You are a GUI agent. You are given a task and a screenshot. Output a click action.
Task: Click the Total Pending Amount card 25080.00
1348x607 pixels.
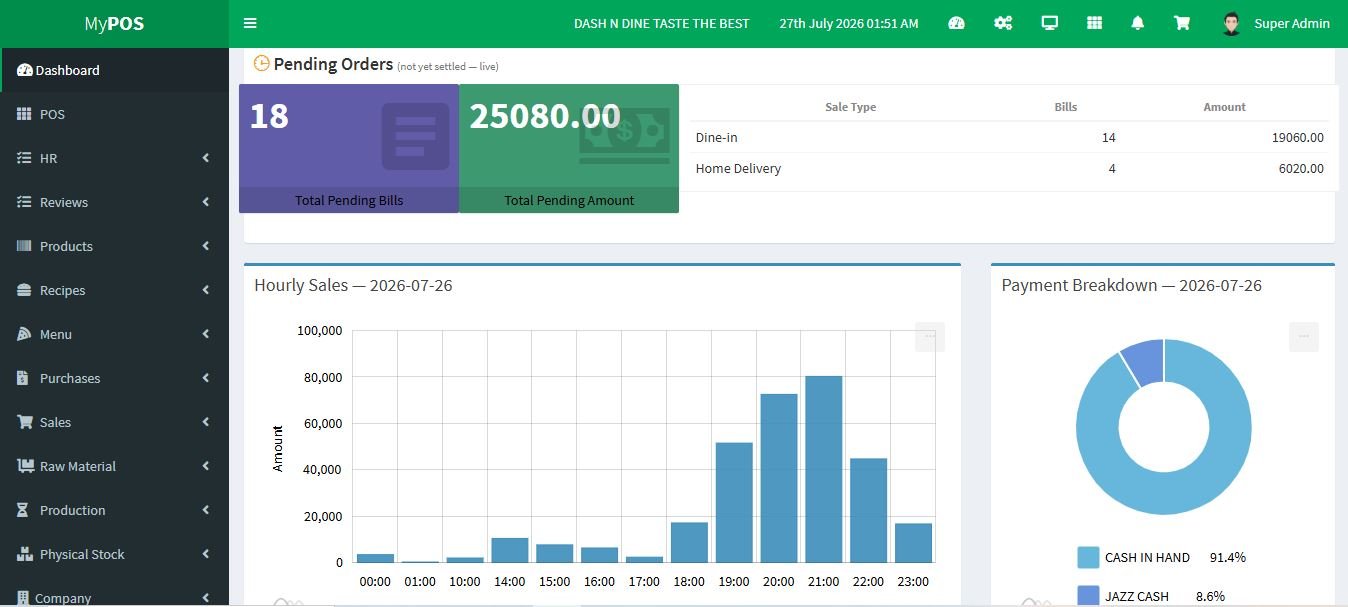[569, 148]
